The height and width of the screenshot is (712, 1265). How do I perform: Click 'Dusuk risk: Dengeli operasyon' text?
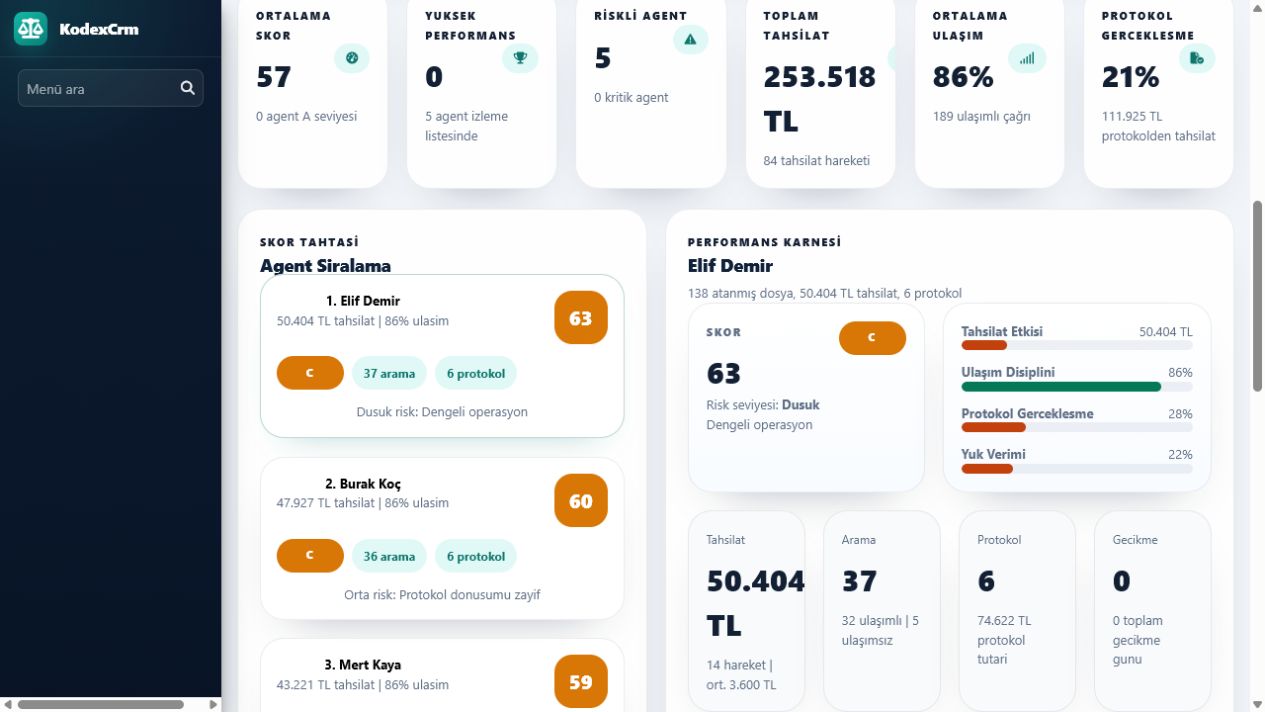click(442, 412)
